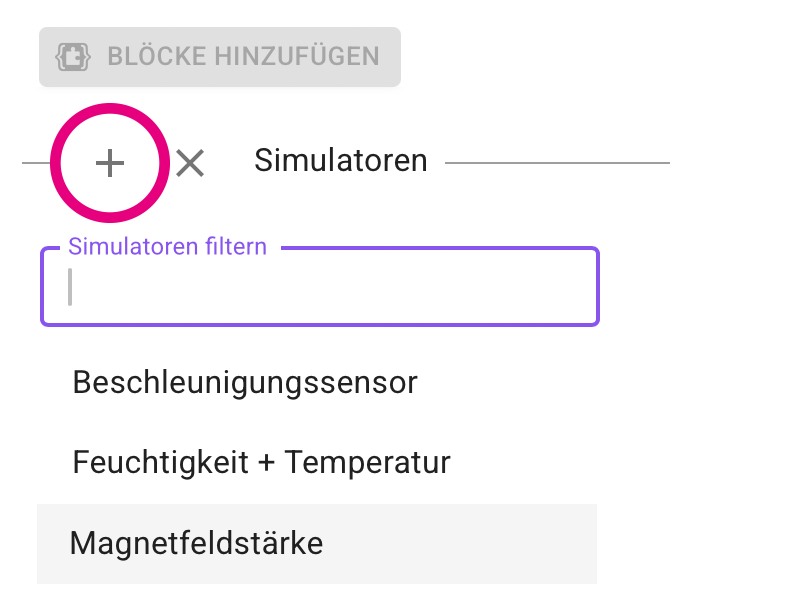Place cursor in the purple-outlined filter box

click(x=320, y=287)
